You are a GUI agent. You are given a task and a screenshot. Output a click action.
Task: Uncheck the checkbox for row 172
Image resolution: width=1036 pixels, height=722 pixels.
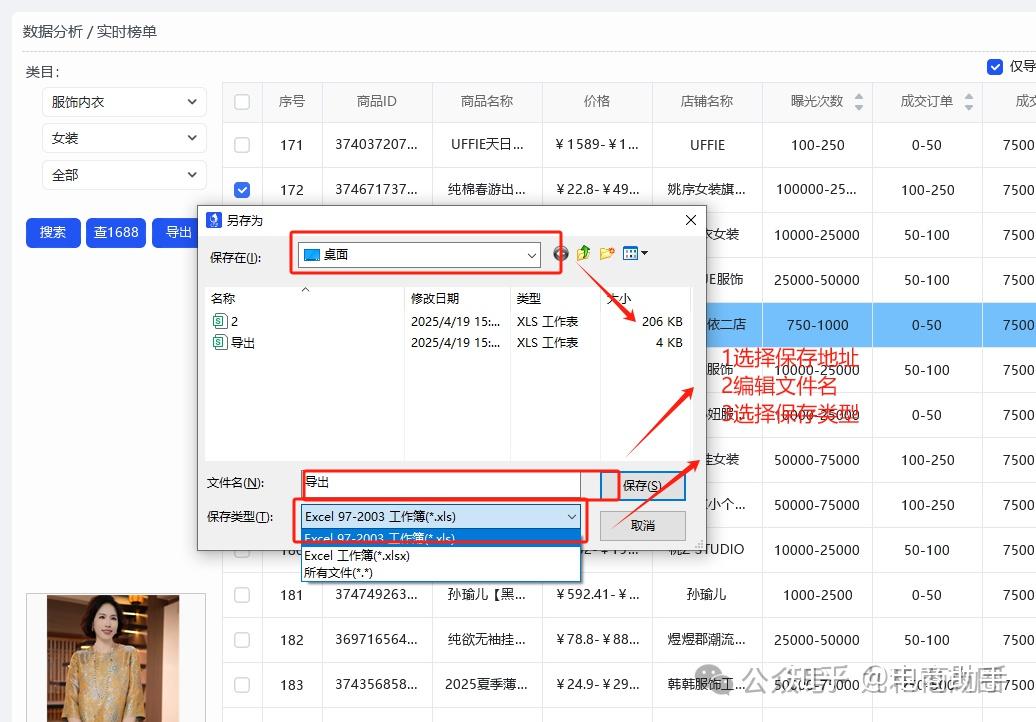click(x=242, y=189)
